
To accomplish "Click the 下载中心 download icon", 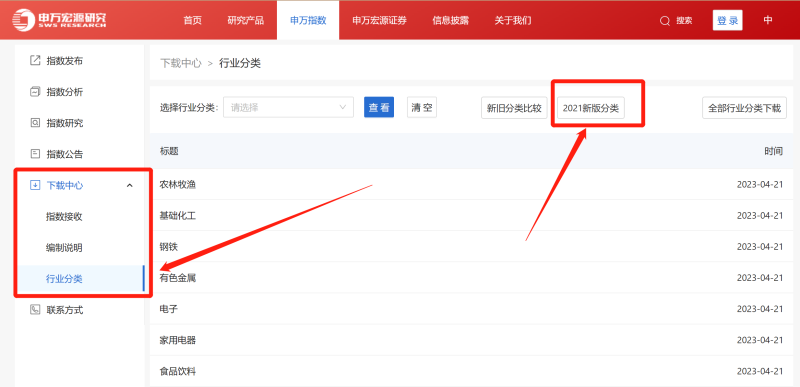I will click(x=35, y=185).
